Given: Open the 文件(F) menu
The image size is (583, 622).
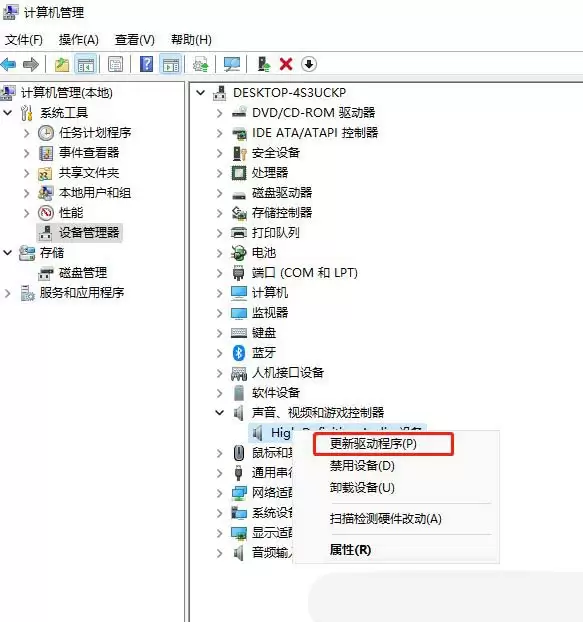Looking at the screenshot, I should click(24, 40).
